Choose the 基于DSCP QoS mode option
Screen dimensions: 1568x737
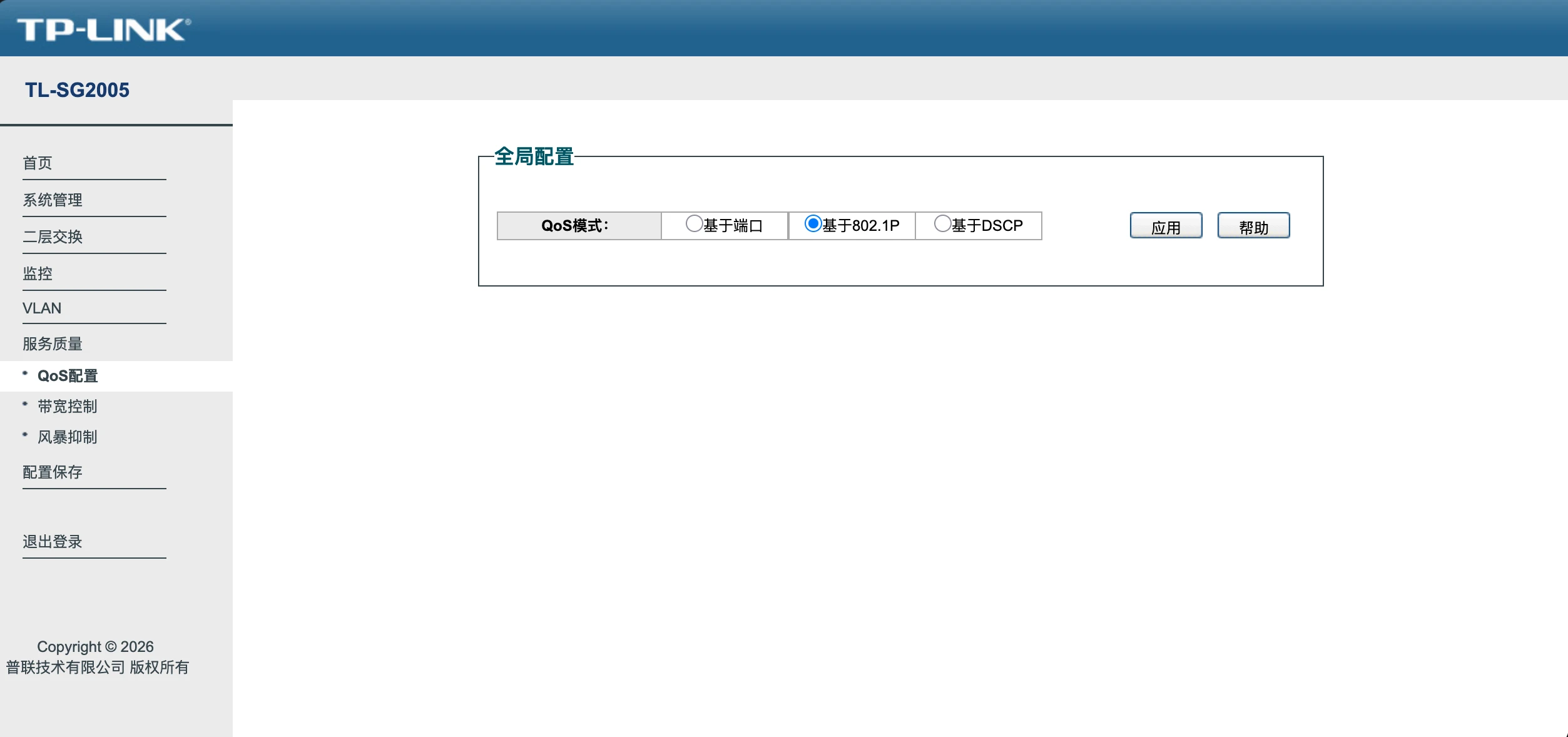pyautogui.click(x=942, y=223)
